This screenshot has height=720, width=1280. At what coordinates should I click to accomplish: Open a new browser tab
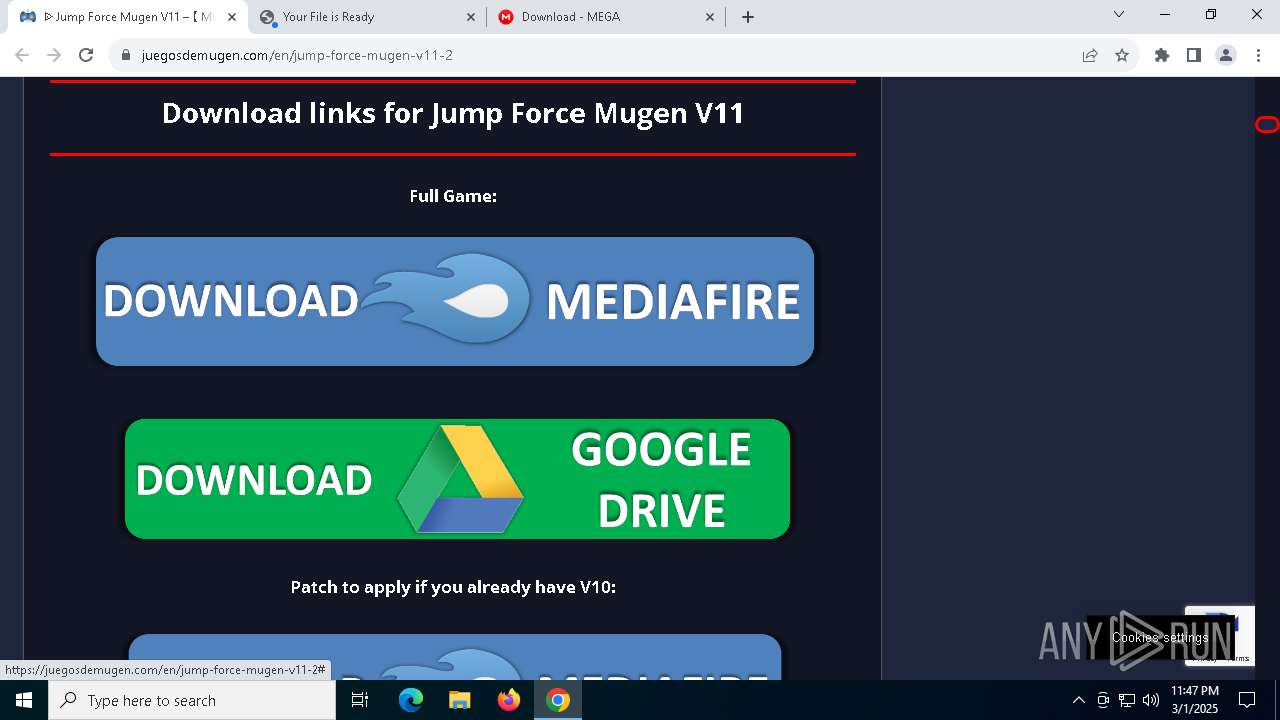748,17
